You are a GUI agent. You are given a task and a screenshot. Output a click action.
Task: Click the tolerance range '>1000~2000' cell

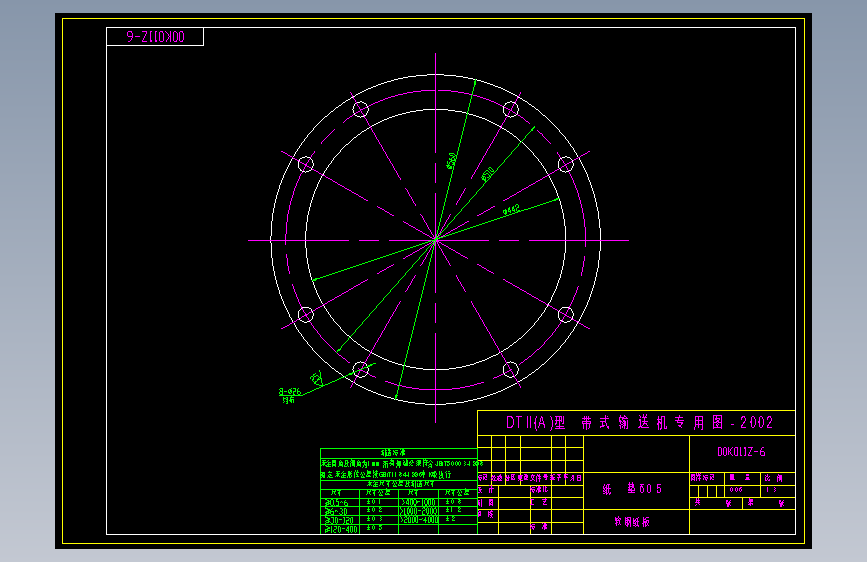pos(419,511)
